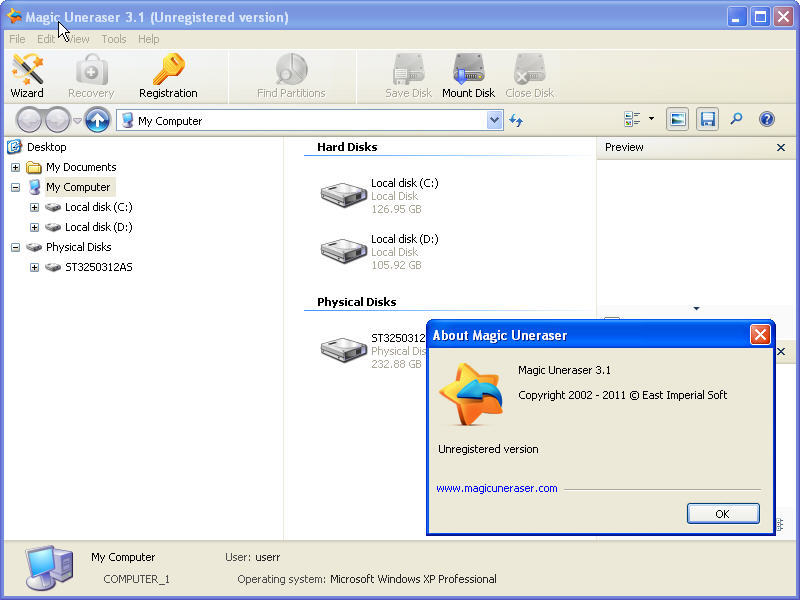Select Local disk (D:) in tree
The width and height of the screenshot is (800, 600).
click(x=98, y=227)
